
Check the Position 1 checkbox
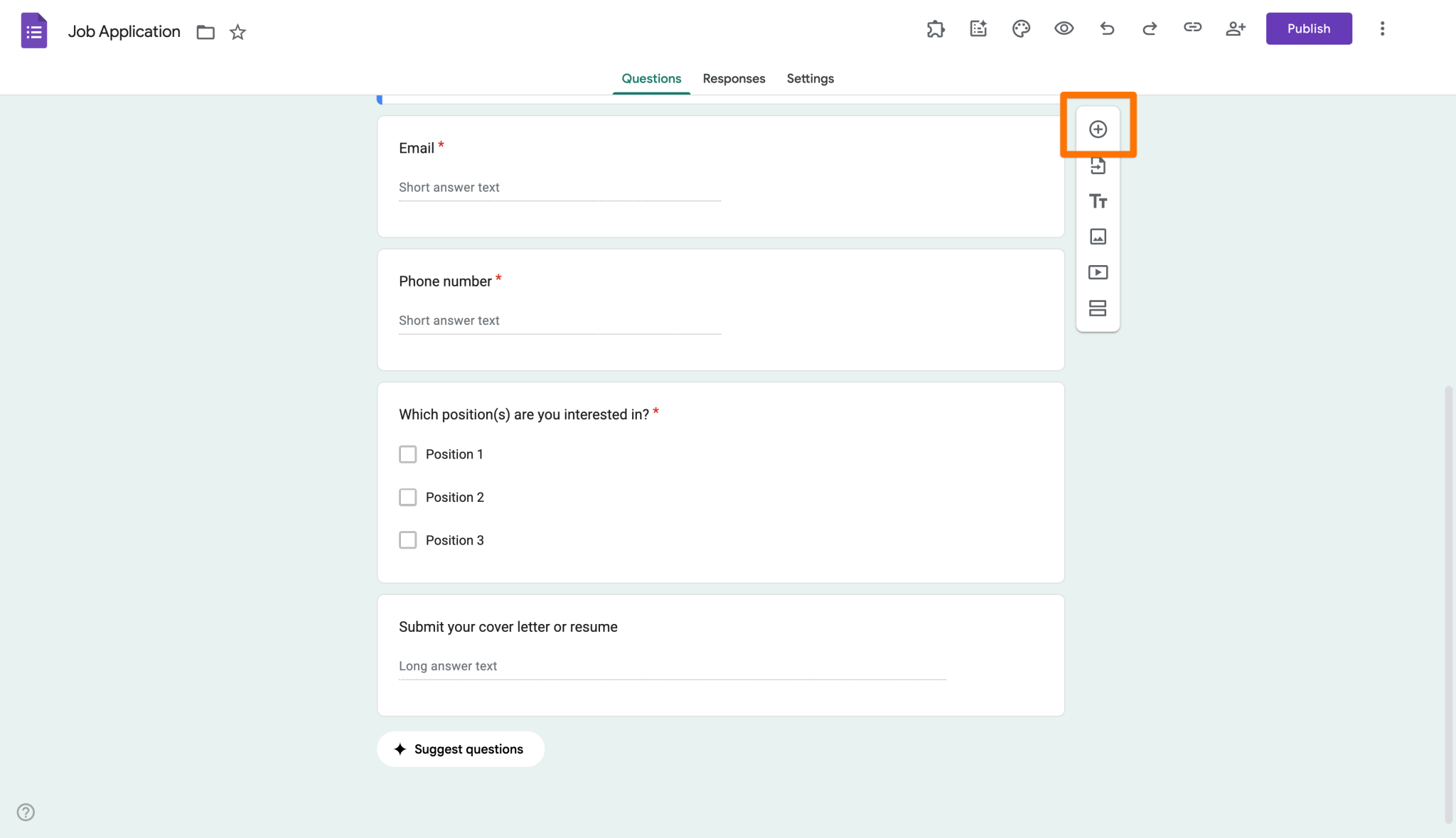(407, 453)
